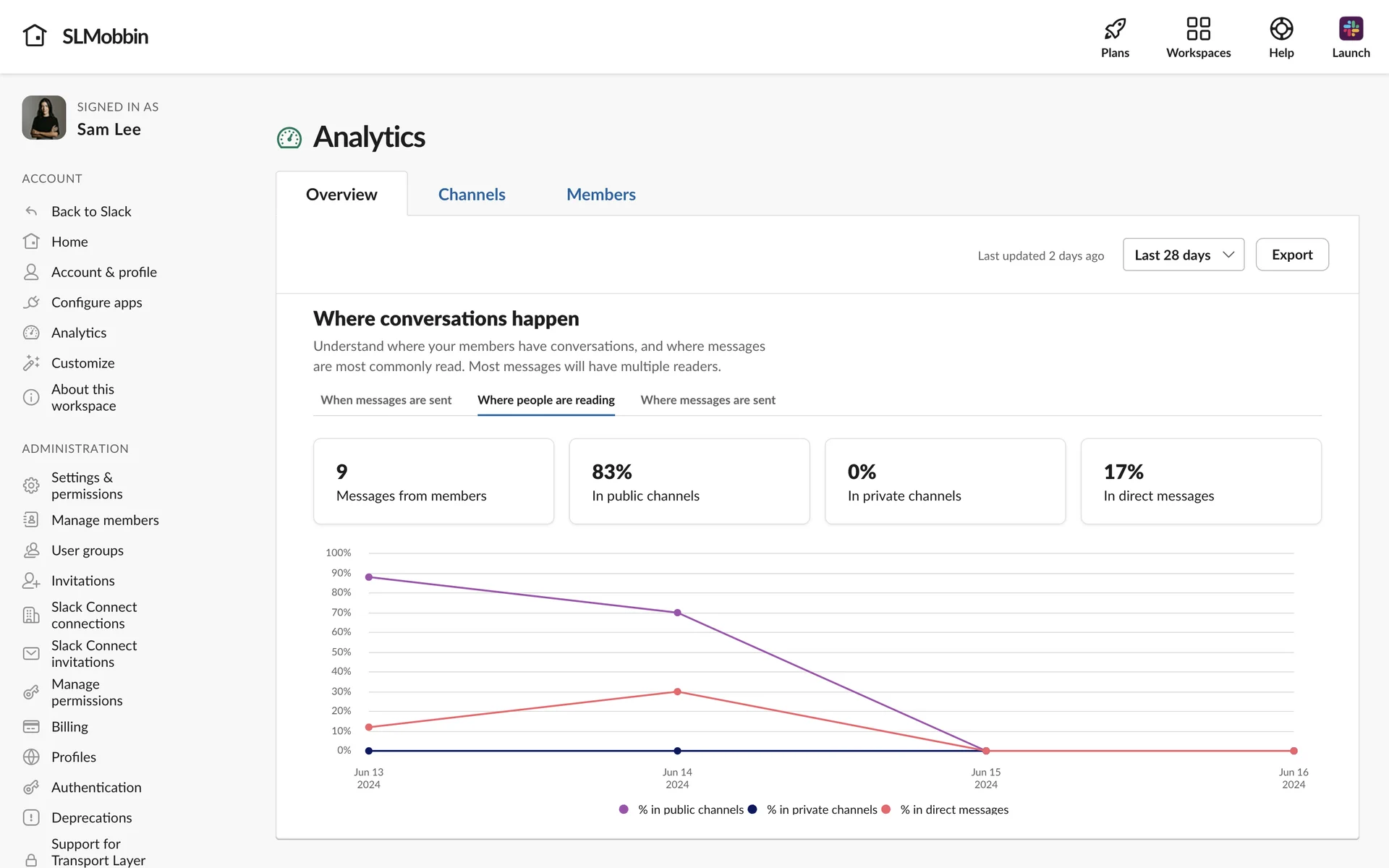
Task: Switch to the Channels tab
Action: (472, 195)
